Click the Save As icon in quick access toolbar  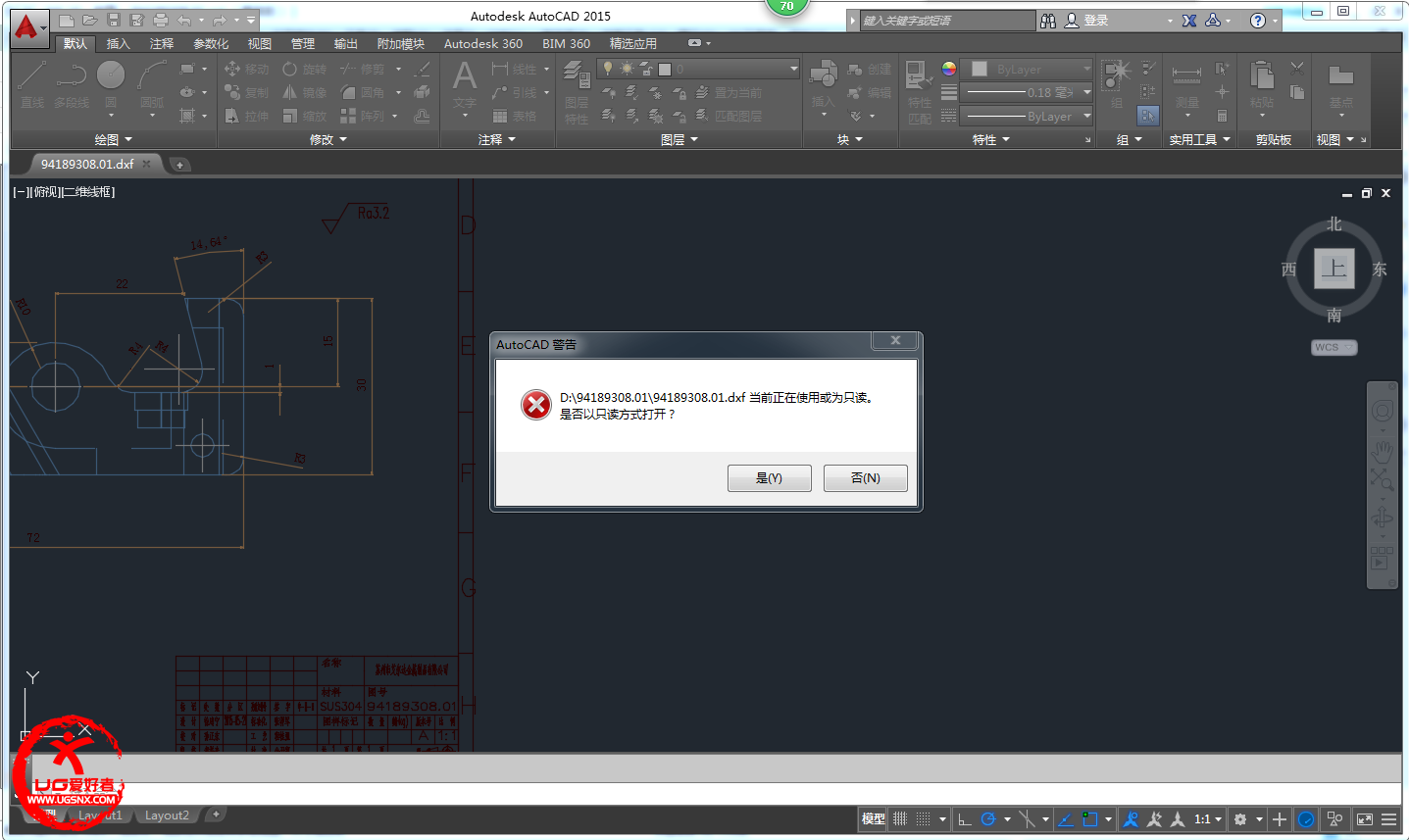click(x=137, y=20)
